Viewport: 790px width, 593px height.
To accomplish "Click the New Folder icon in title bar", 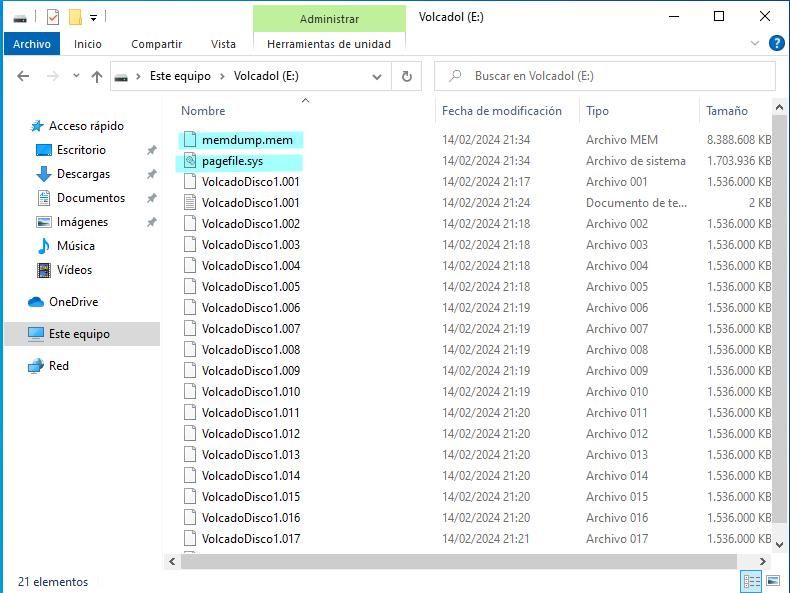I will (75, 17).
